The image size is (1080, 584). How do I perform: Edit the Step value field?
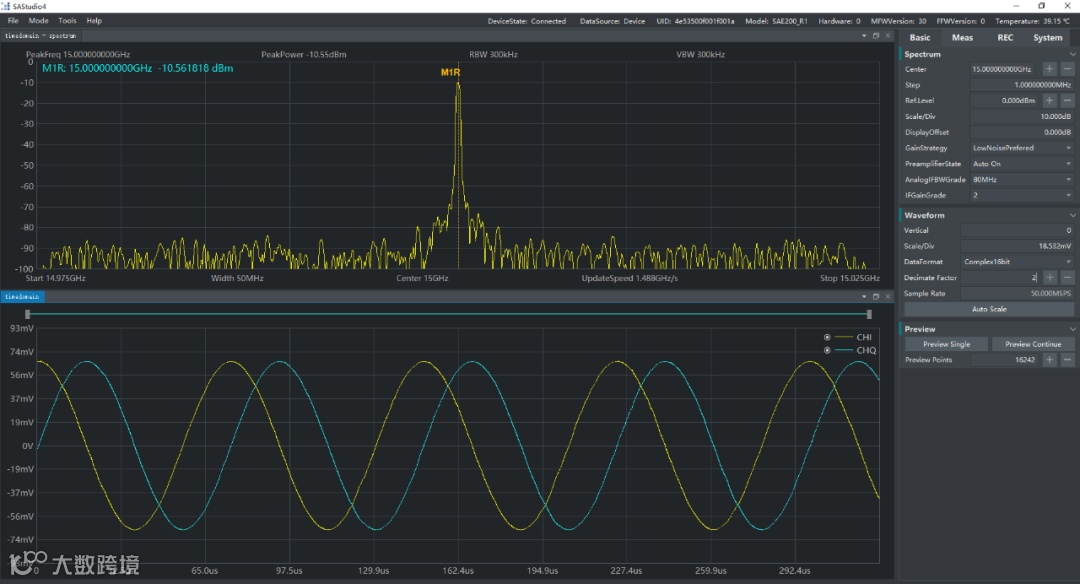(1022, 85)
